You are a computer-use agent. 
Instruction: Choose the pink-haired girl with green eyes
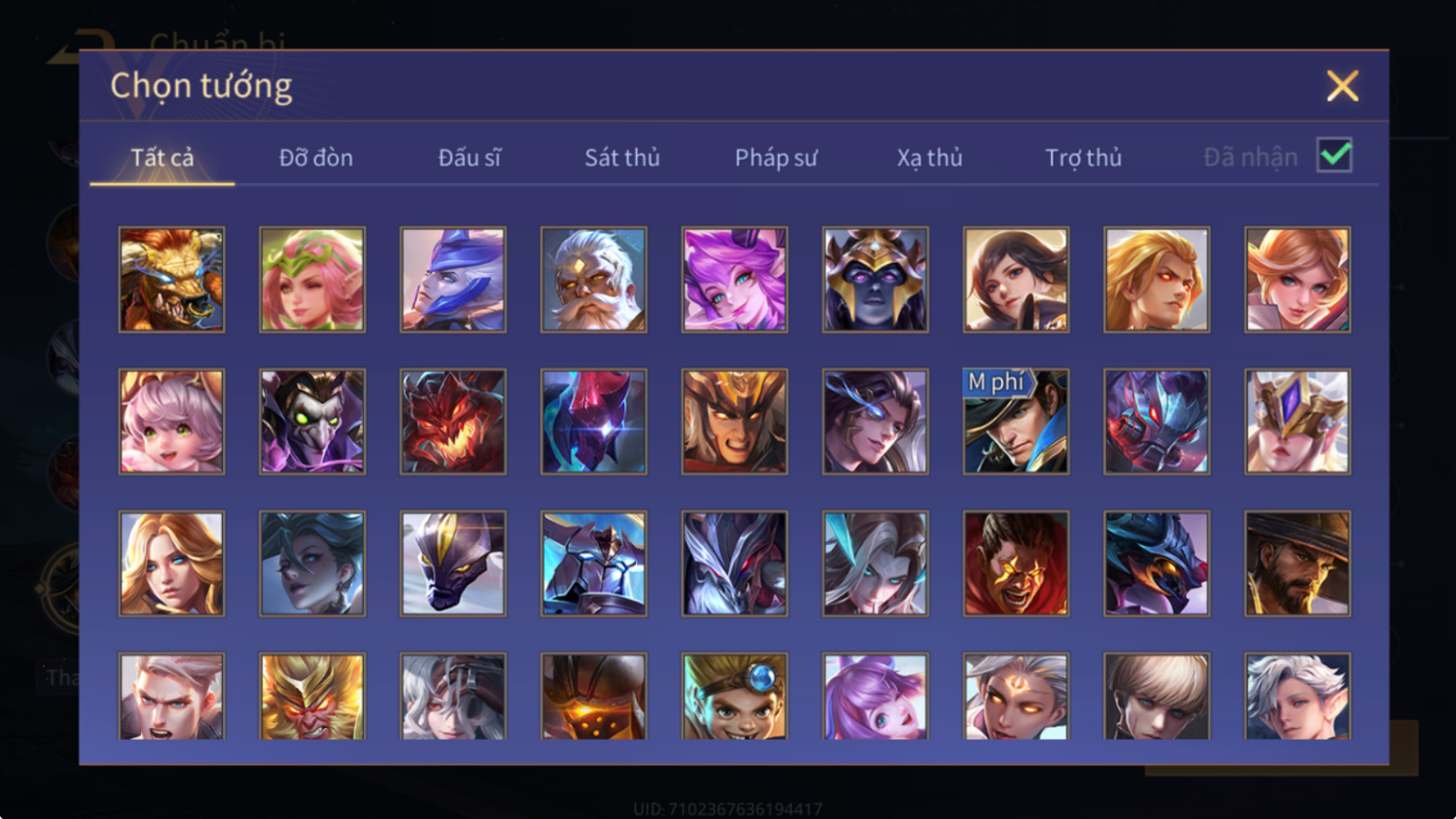pyautogui.click(x=171, y=422)
